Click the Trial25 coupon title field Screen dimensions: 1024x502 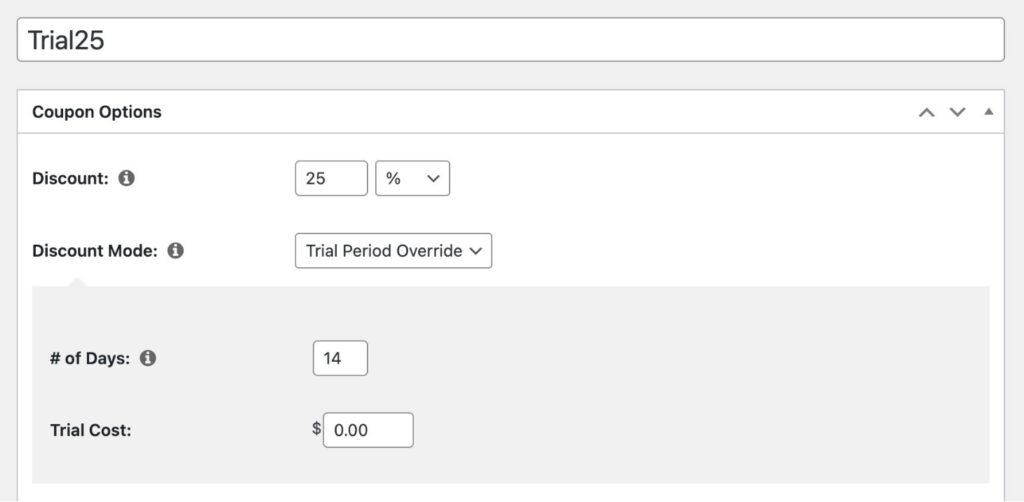pyautogui.click(x=510, y=40)
